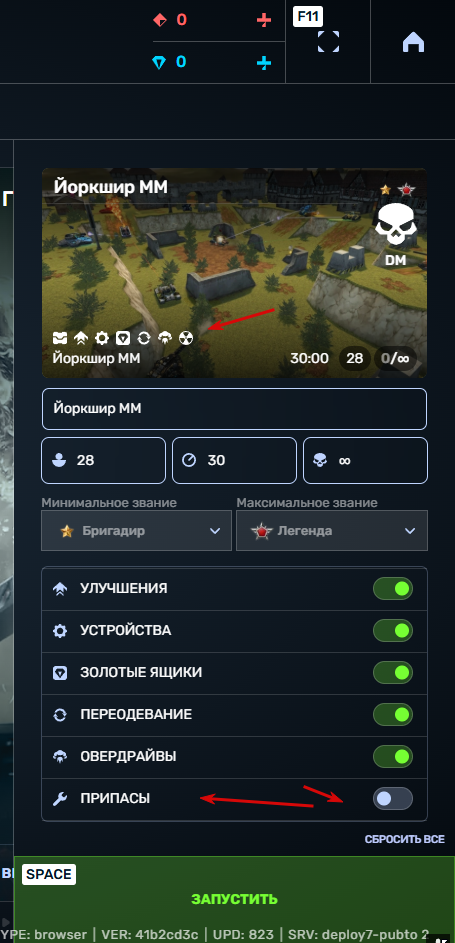Open maximum rank dropdown Легенда

pyautogui.click(x=332, y=530)
